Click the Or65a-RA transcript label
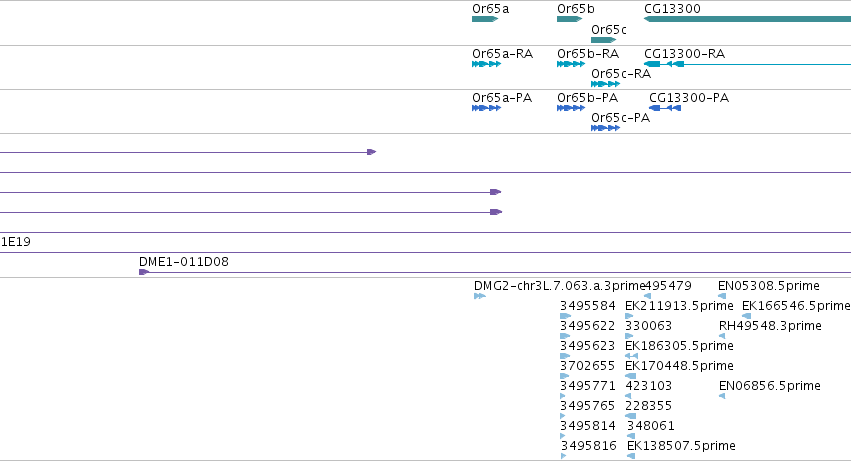Screen dimensions: 851x461 point(503,54)
